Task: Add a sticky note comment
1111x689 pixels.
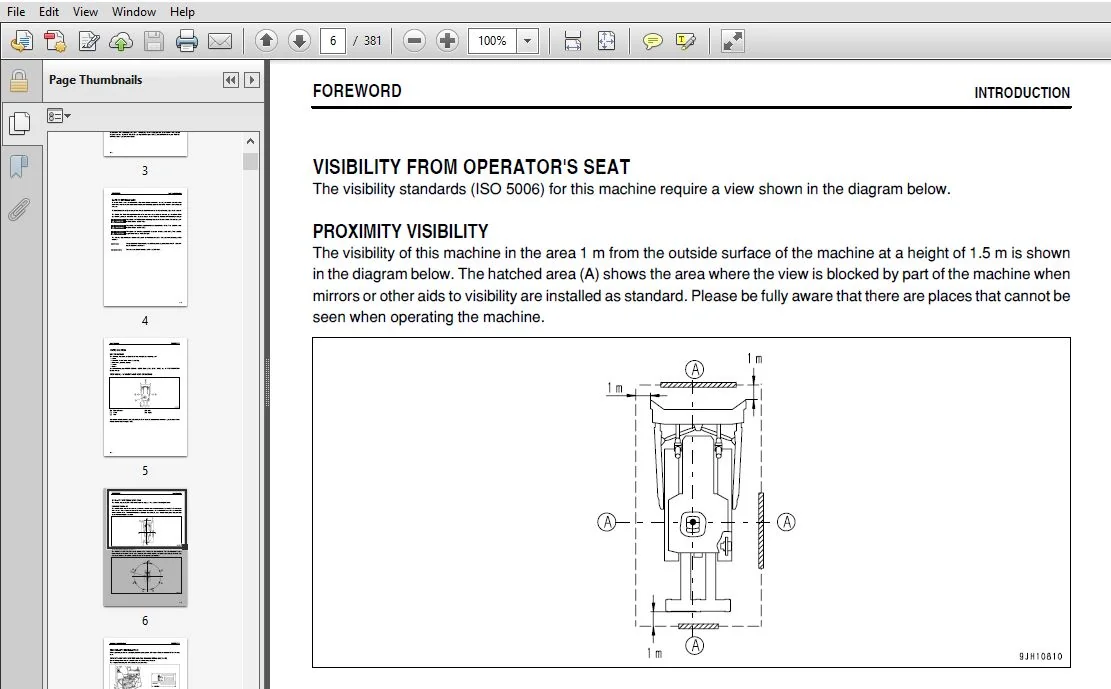Action: (653, 40)
